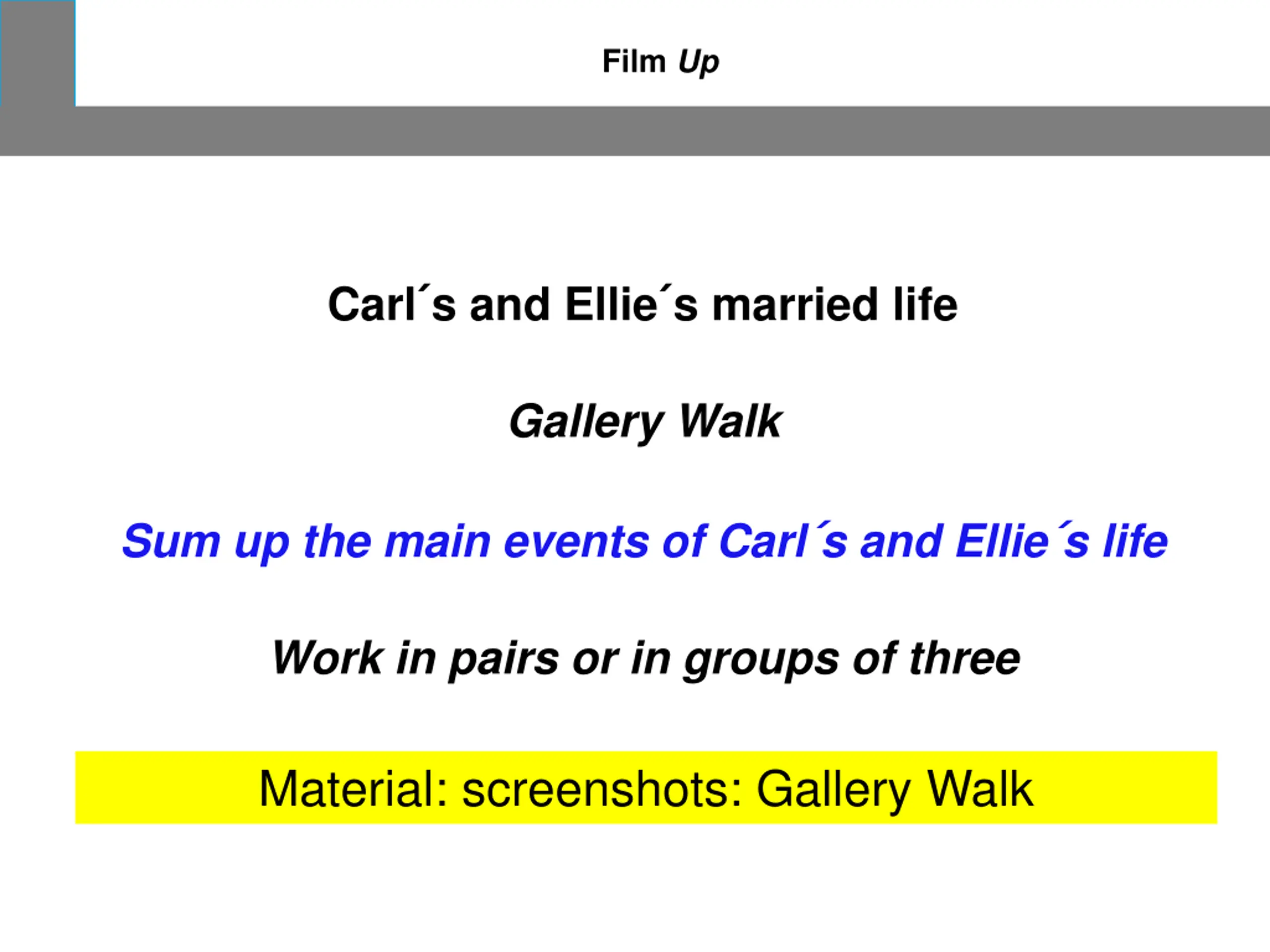The height and width of the screenshot is (952, 1270).
Task: Click the "Film Up" slide title
Action: coord(660,61)
